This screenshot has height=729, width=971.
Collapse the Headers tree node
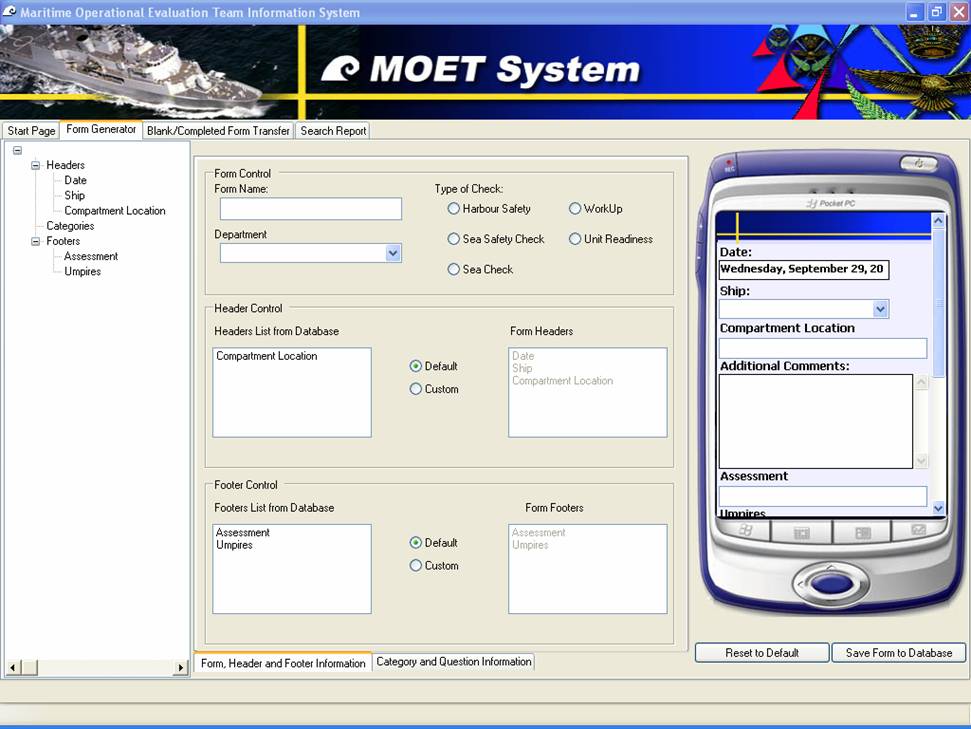coord(36,166)
